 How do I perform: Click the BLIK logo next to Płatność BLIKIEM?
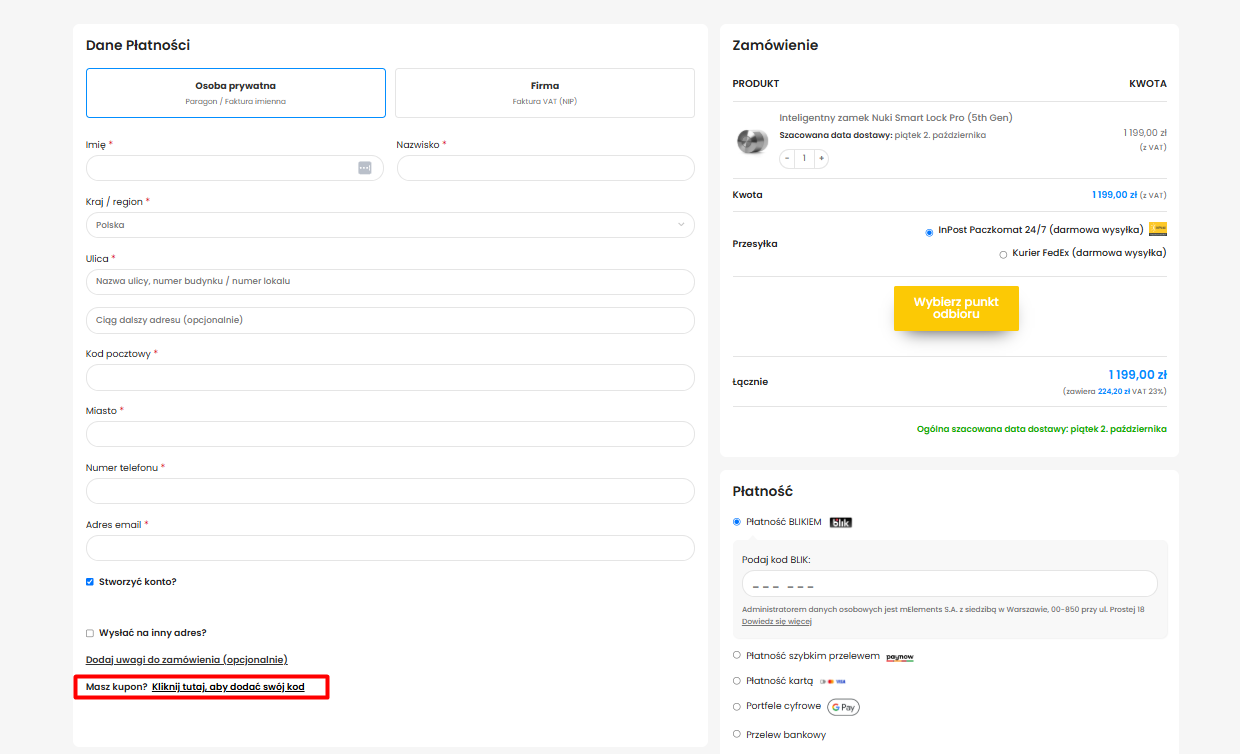[x=841, y=522]
